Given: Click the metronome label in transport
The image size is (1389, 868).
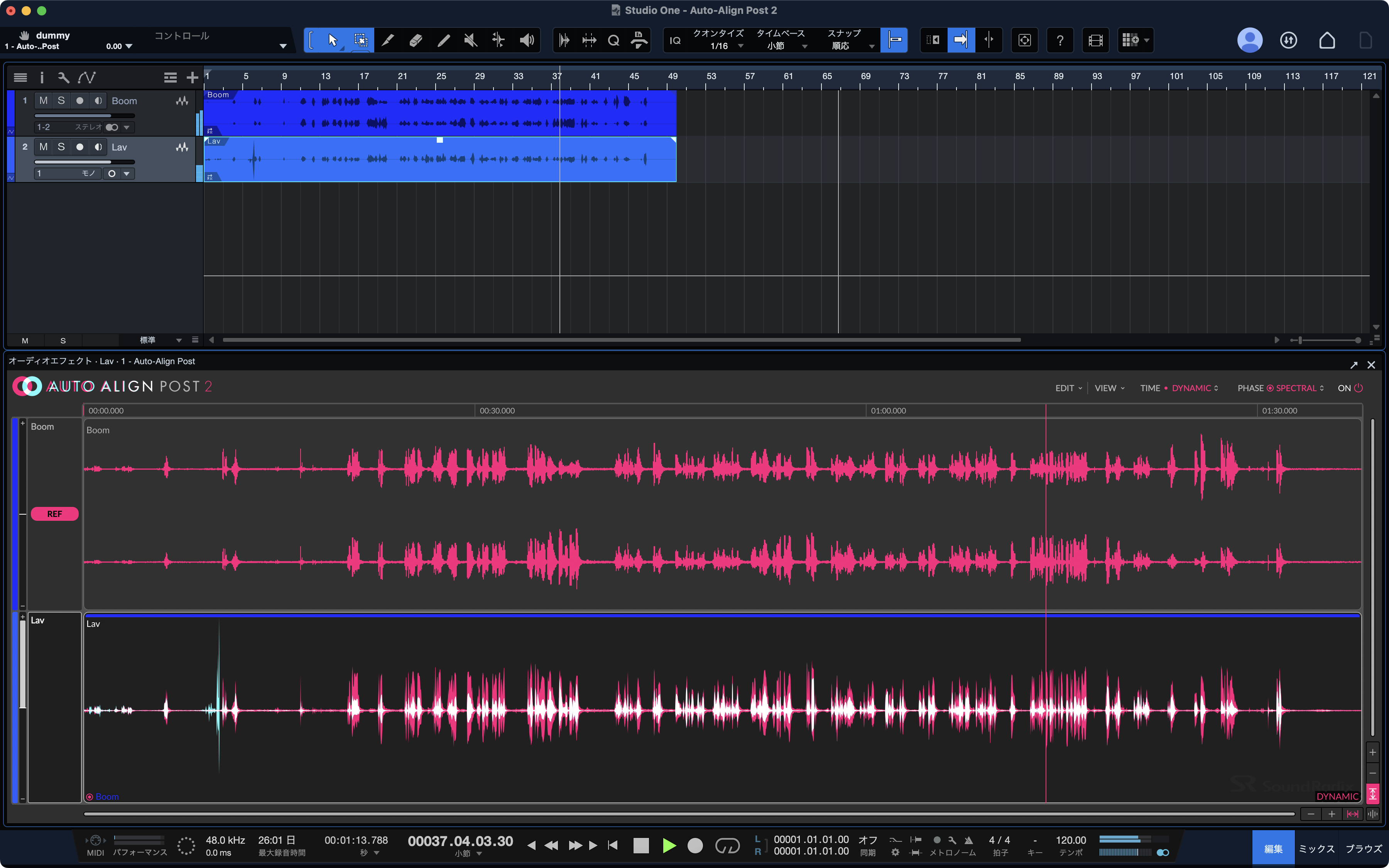Looking at the screenshot, I should pyautogui.click(x=952, y=853).
